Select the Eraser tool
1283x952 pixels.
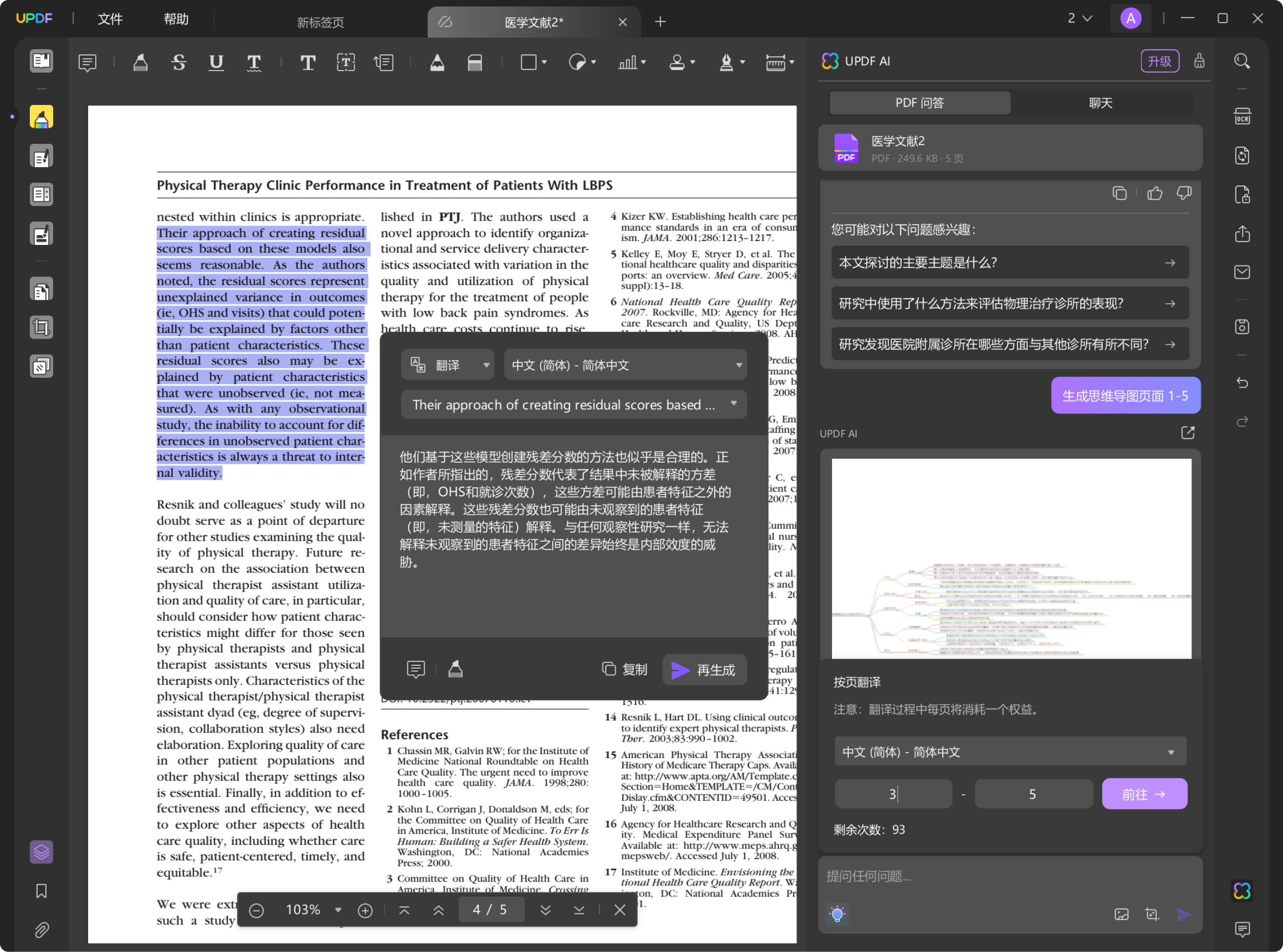click(x=475, y=62)
